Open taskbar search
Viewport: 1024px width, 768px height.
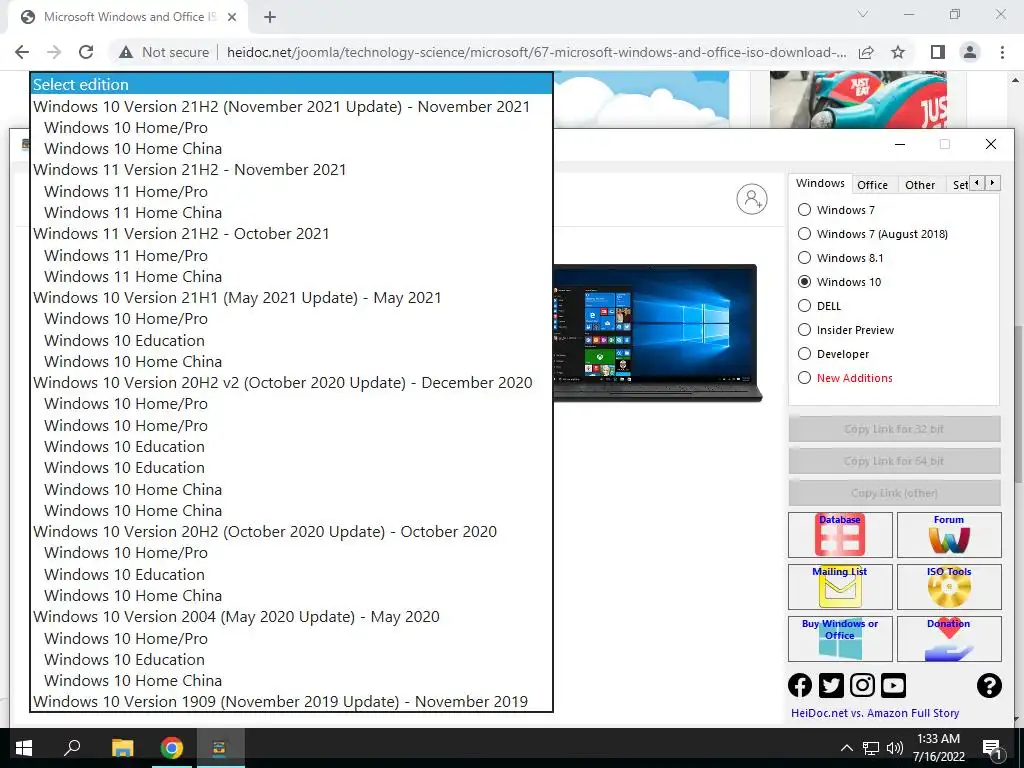point(72,748)
